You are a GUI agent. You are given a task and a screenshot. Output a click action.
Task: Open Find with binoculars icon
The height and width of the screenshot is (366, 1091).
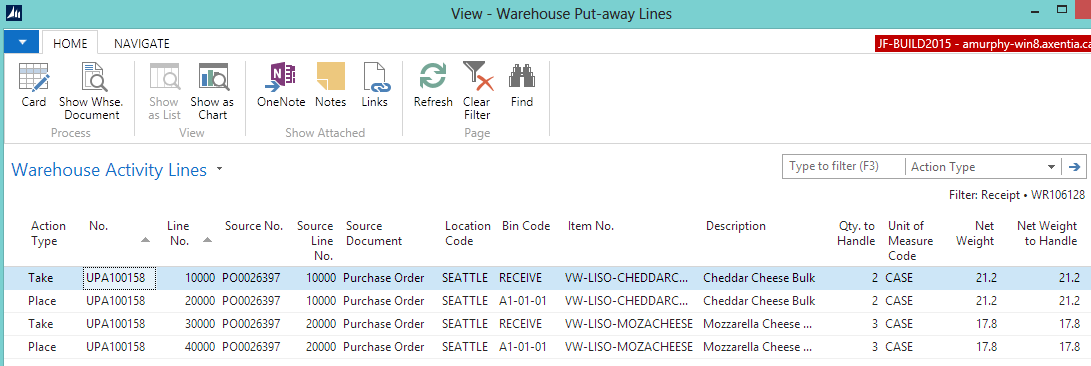coord(522,86)
